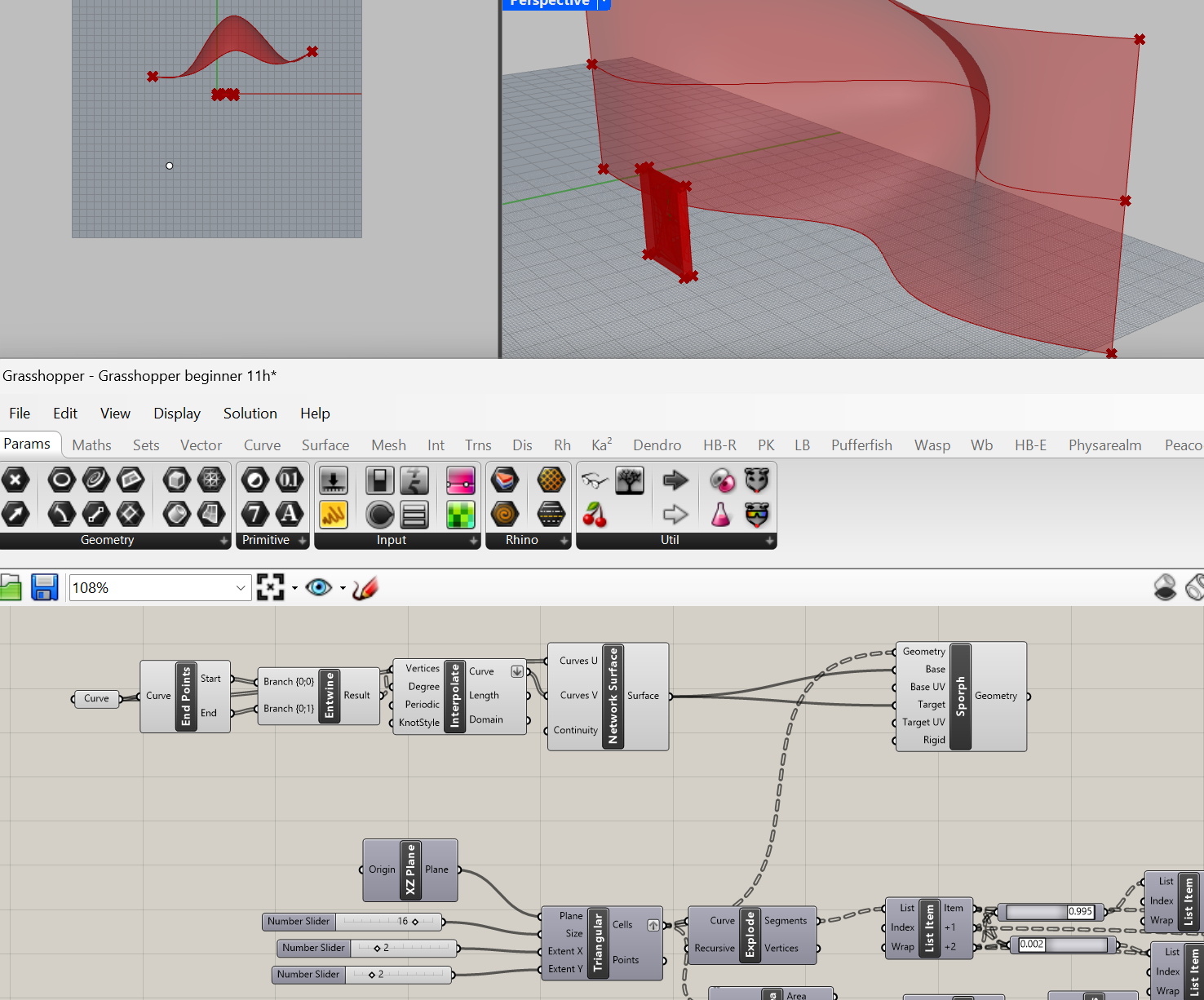Open the Zoom Extents dropdown arrow
This screenshot has height=1000, width=1204.
pos(294,588)
